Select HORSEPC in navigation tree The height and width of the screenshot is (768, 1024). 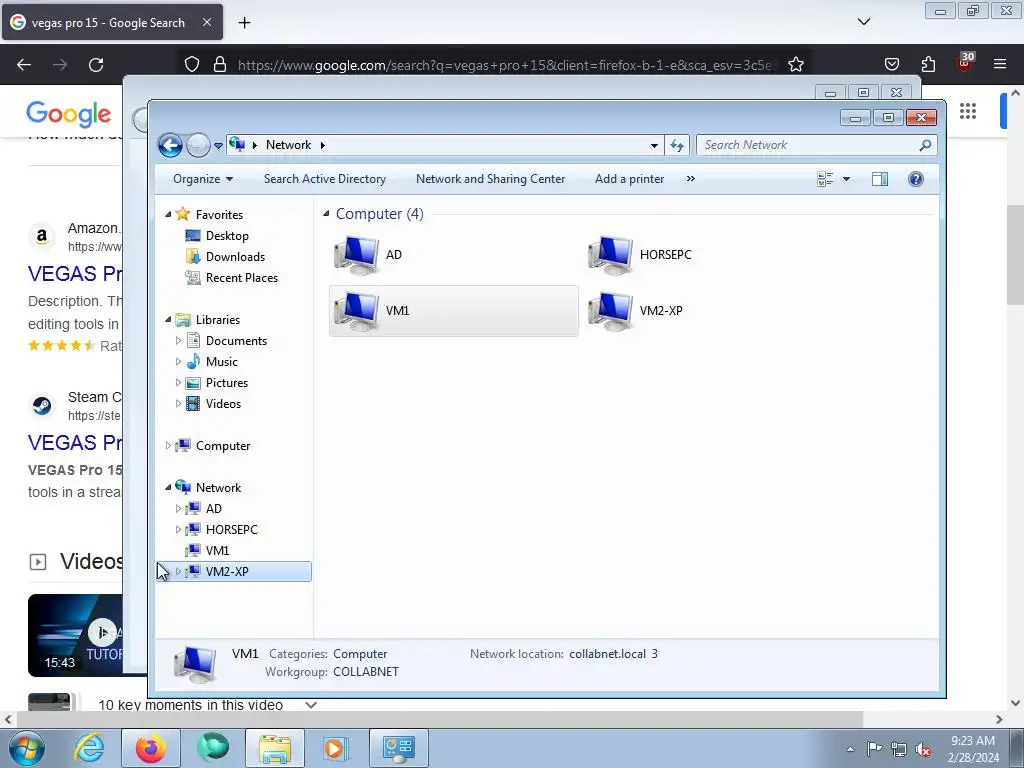coord(231,530)
